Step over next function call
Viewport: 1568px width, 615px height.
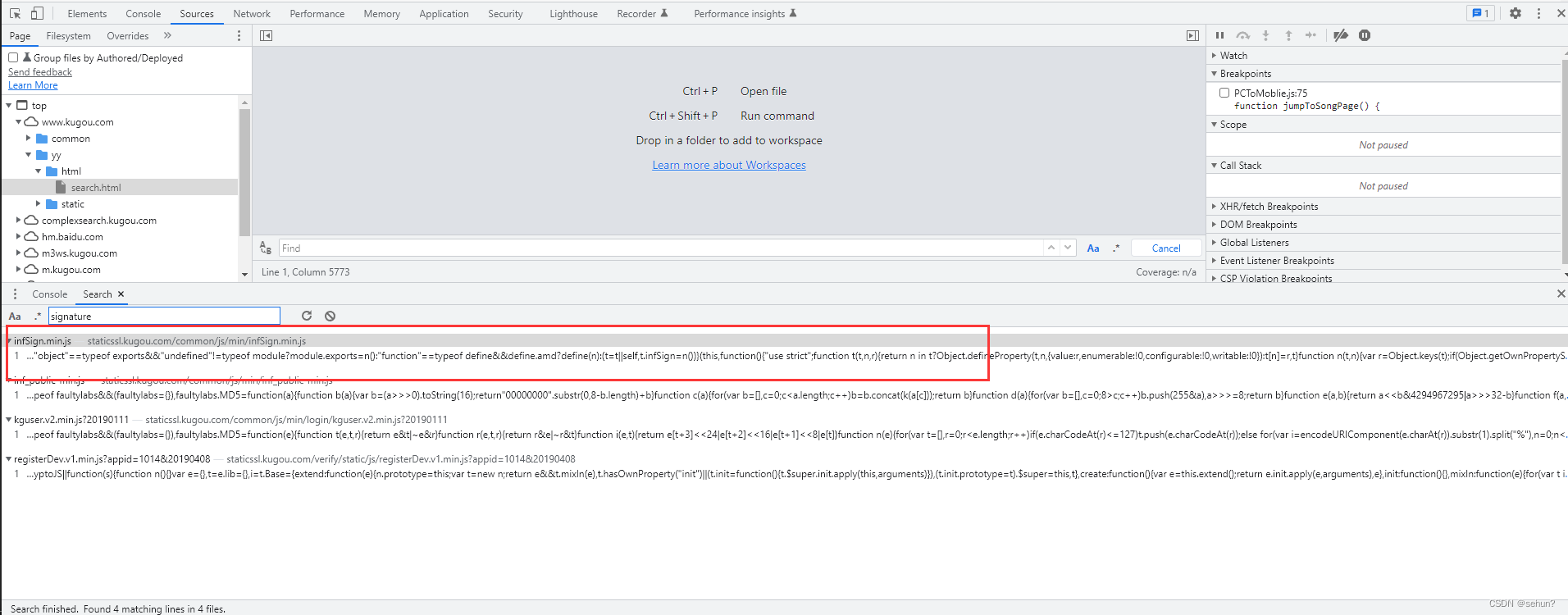[x=1243, y=35]
